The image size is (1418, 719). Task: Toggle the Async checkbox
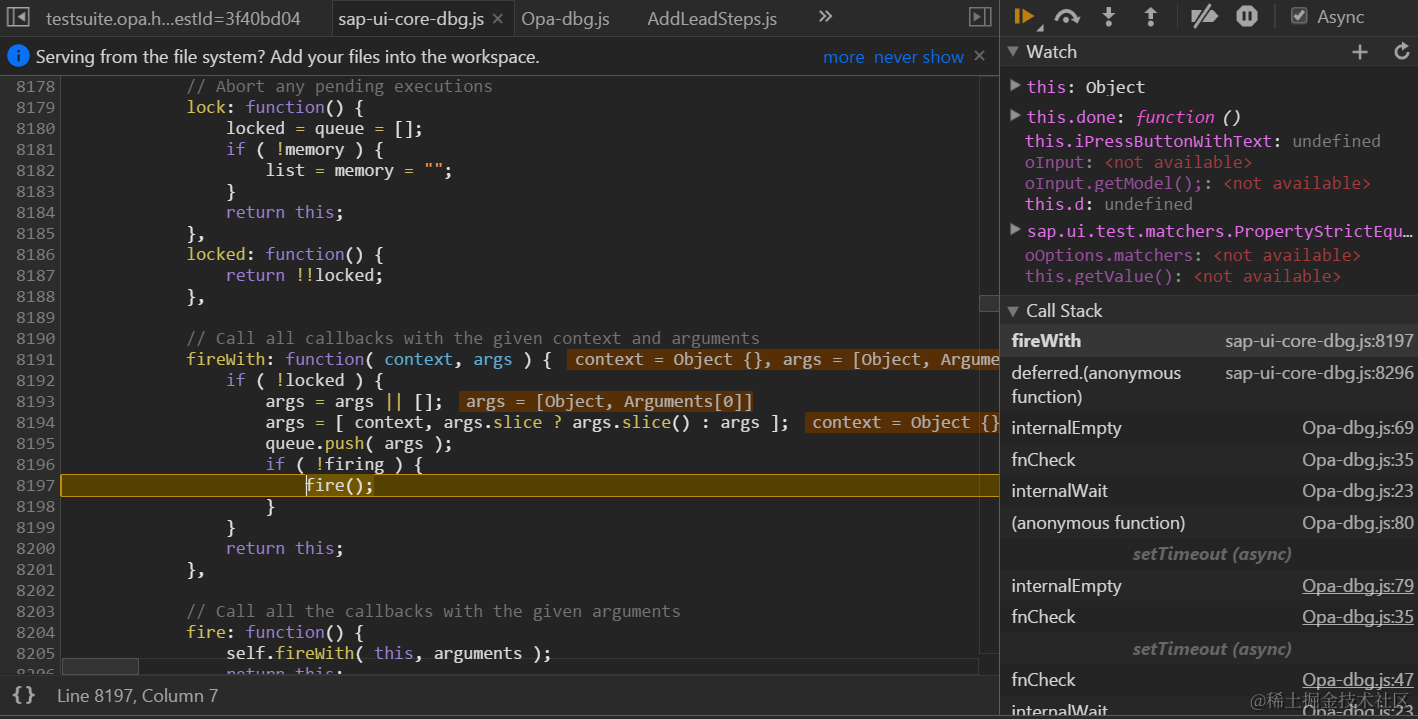(1299, 16)
